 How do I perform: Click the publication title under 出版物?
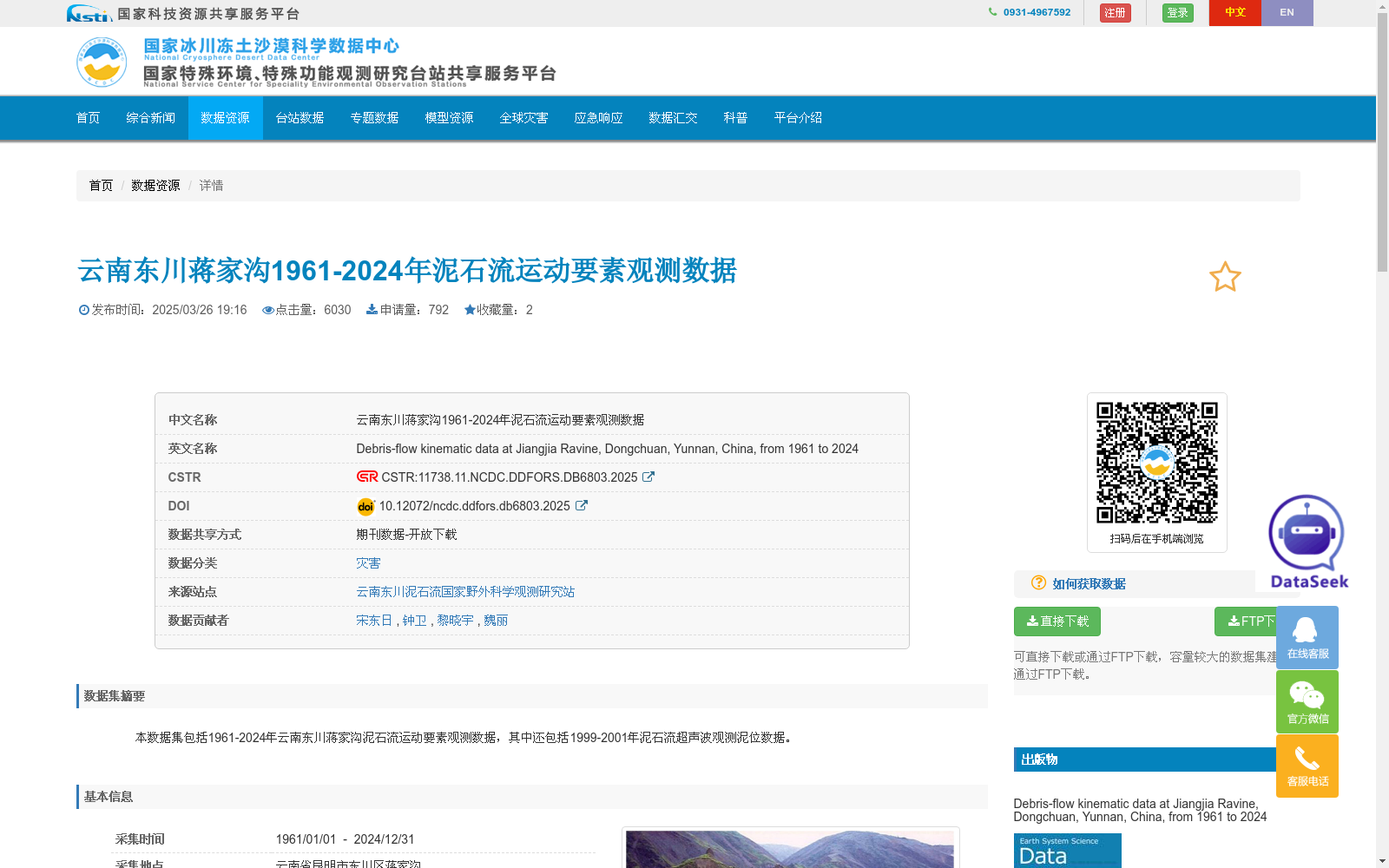pyautogui.click(x=1140, y=810)
